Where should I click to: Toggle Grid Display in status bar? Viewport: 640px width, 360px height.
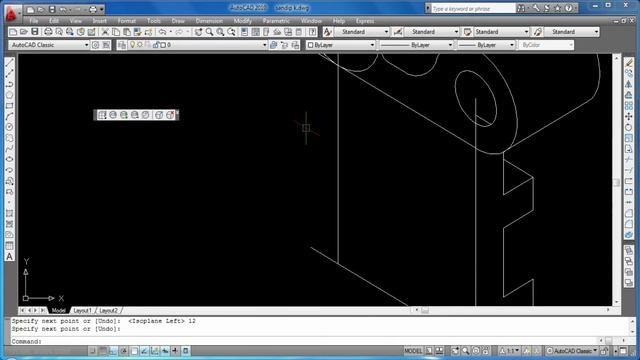coord(103,351)
